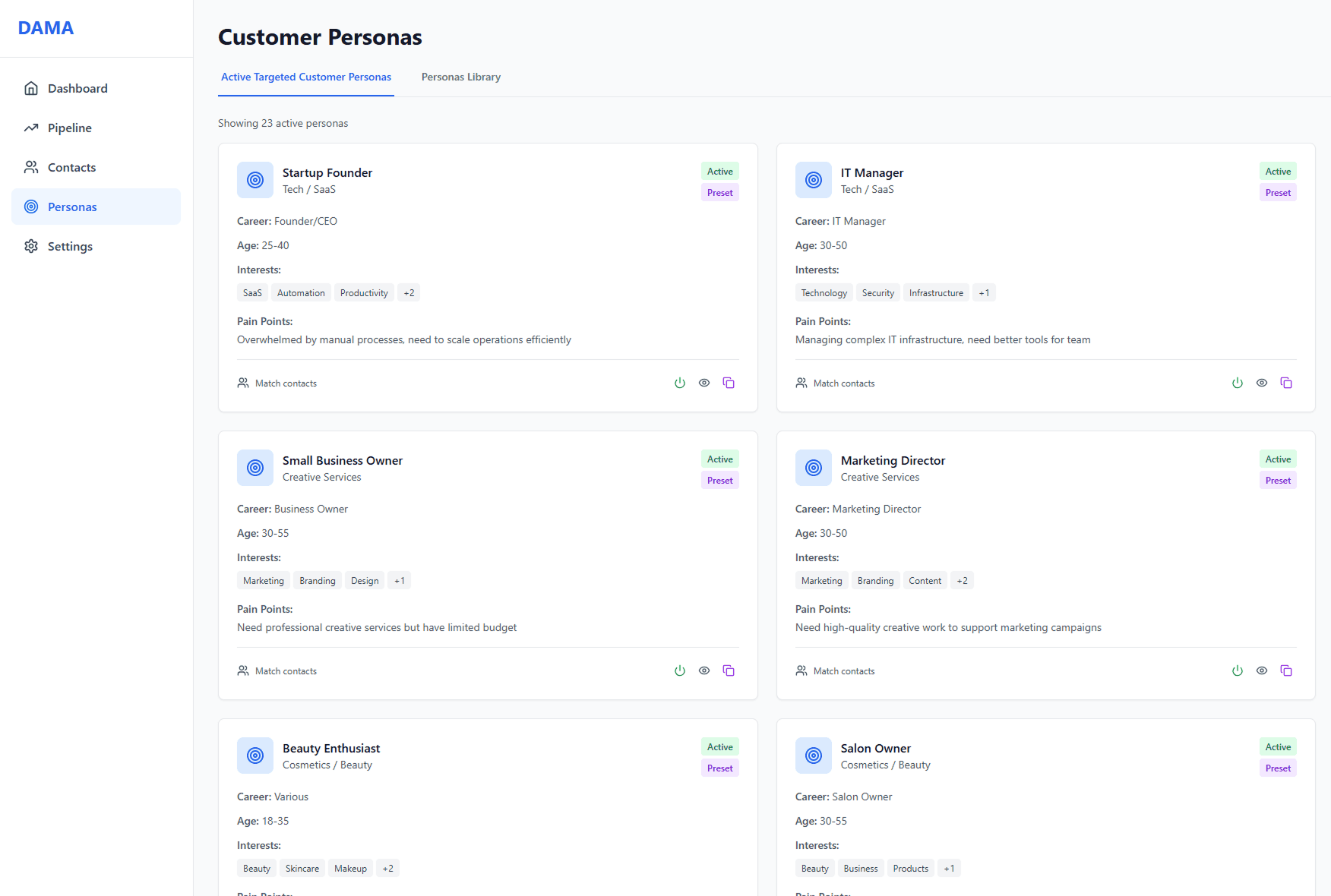Click the Personas target icon in sidebar
The image size is (1331, 896).
31,207
